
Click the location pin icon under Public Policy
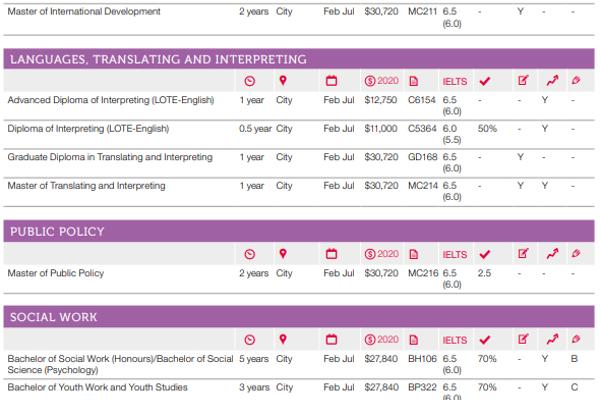coord(283,253)
